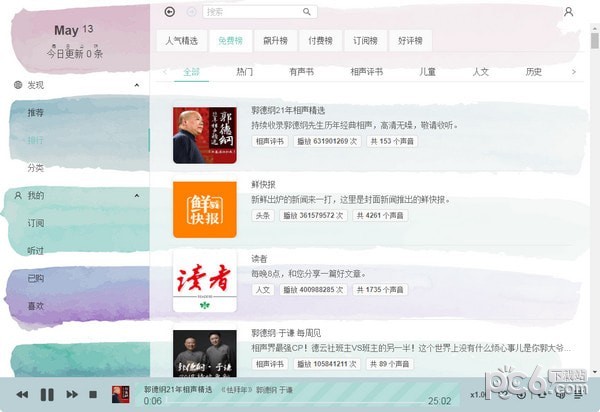Click 相声评书 tag under 每周见

click(270, 364)
